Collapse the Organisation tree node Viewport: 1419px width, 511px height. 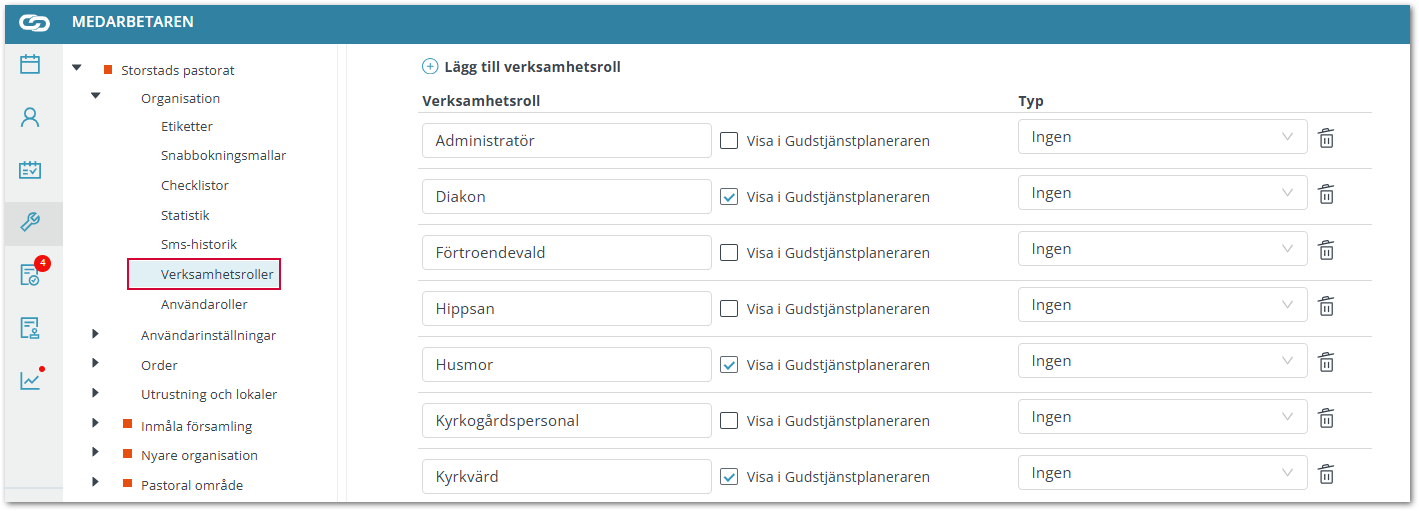[96, 97]
